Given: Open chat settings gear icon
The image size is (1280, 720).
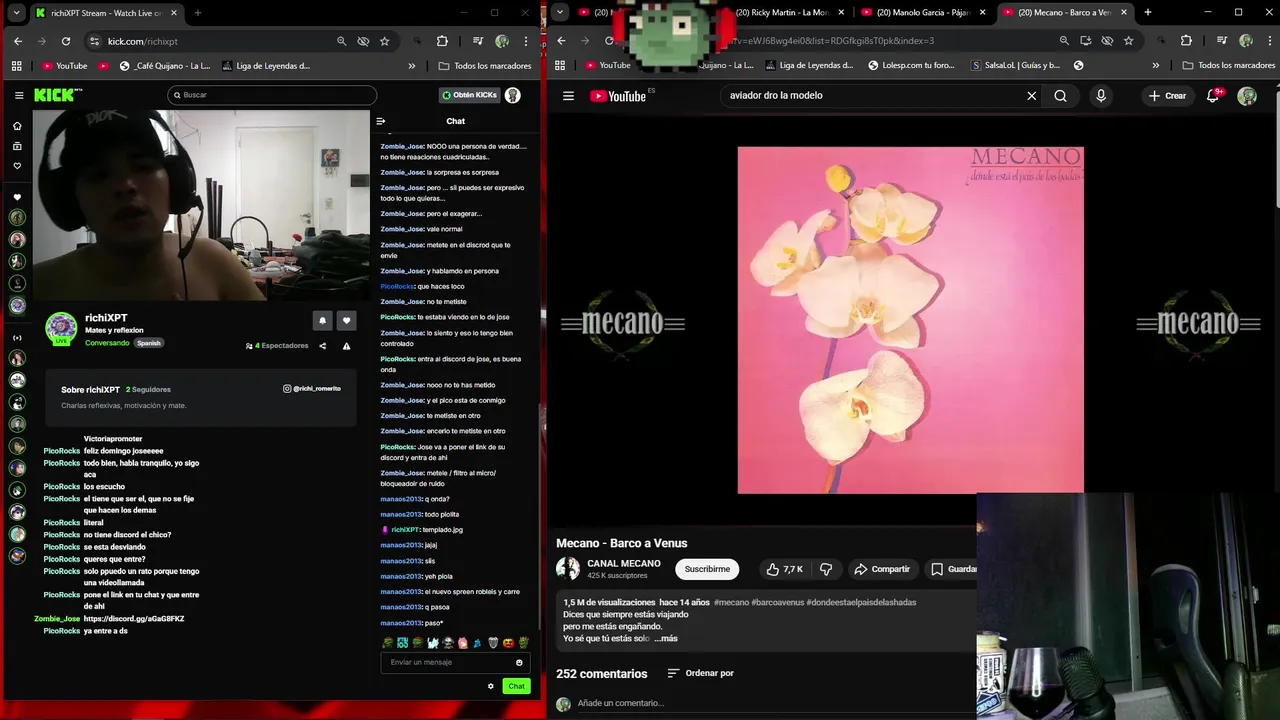Looking at the screenshot, I should click(491, 686).
